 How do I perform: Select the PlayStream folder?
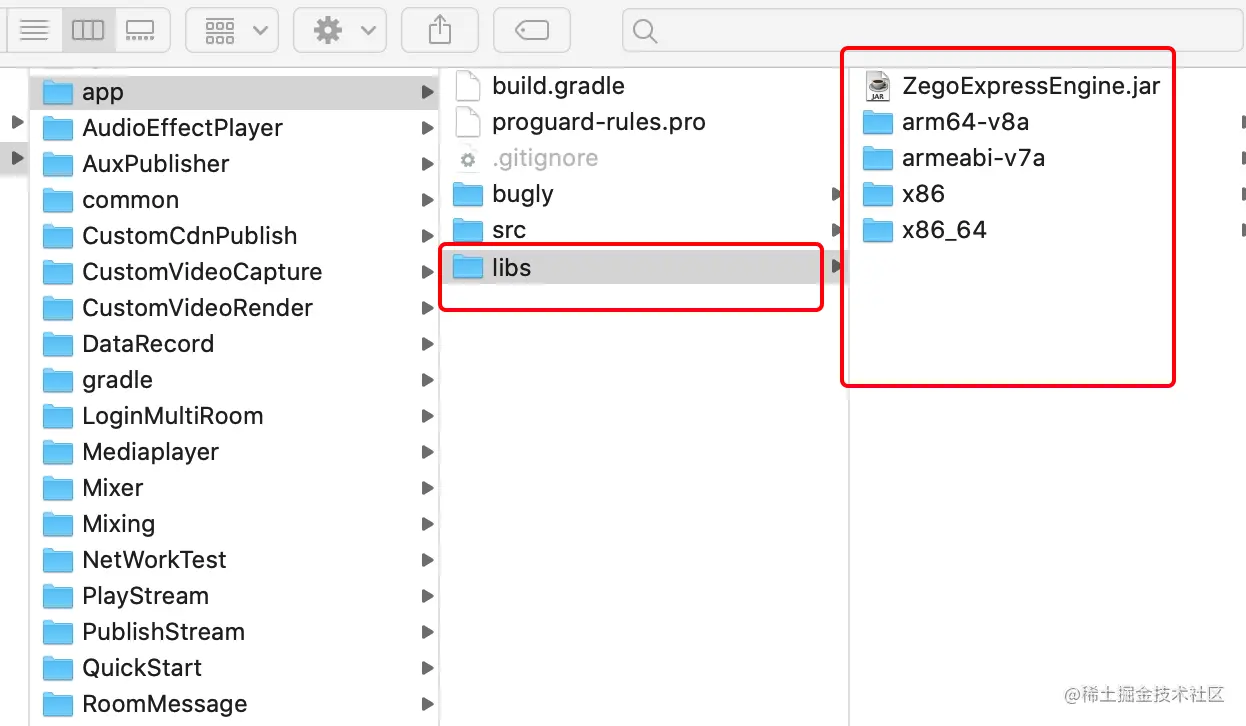pyautogui.click(x=235, y=596)
